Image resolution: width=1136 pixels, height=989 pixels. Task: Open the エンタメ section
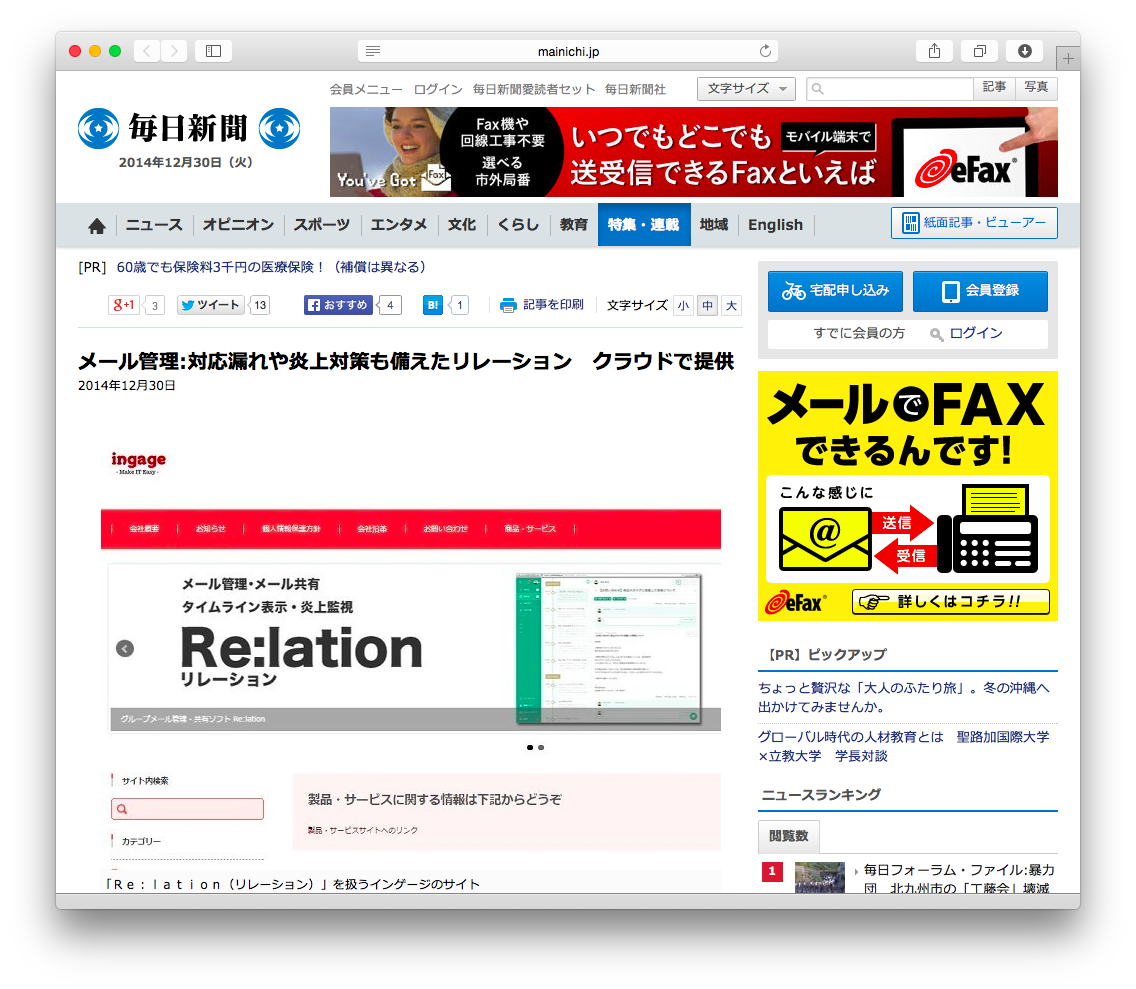tap(398, 225)
